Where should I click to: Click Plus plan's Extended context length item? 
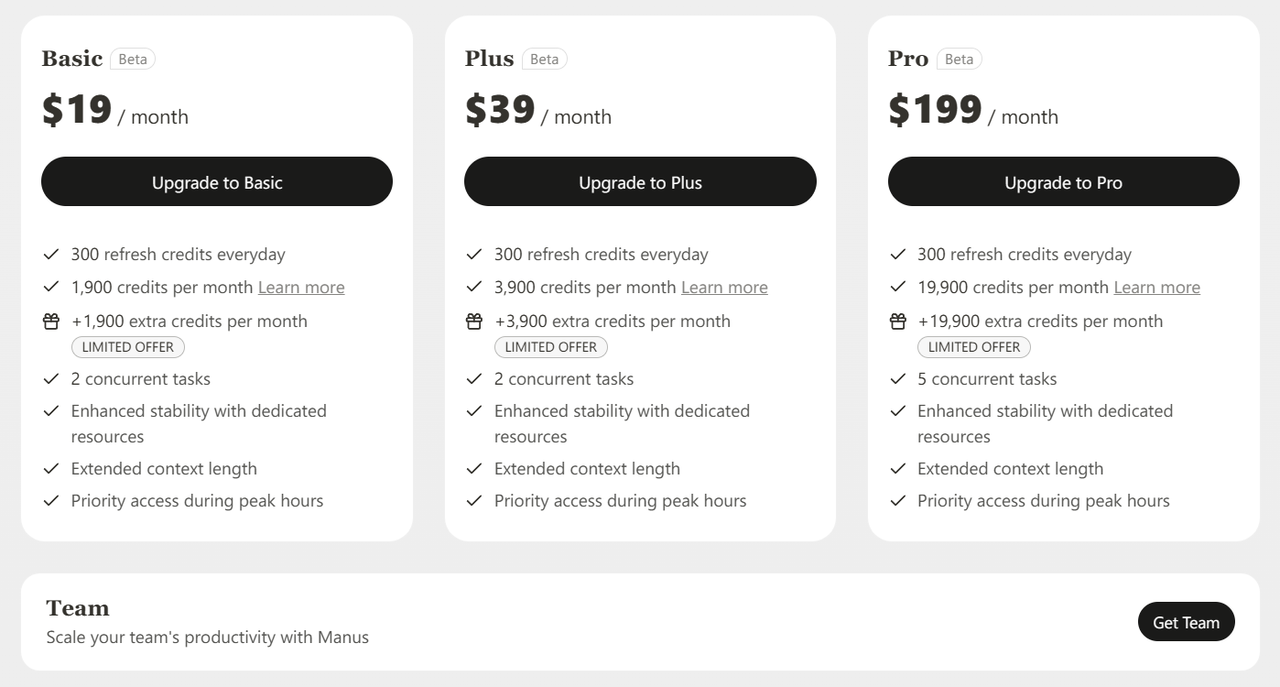[587, 469]
